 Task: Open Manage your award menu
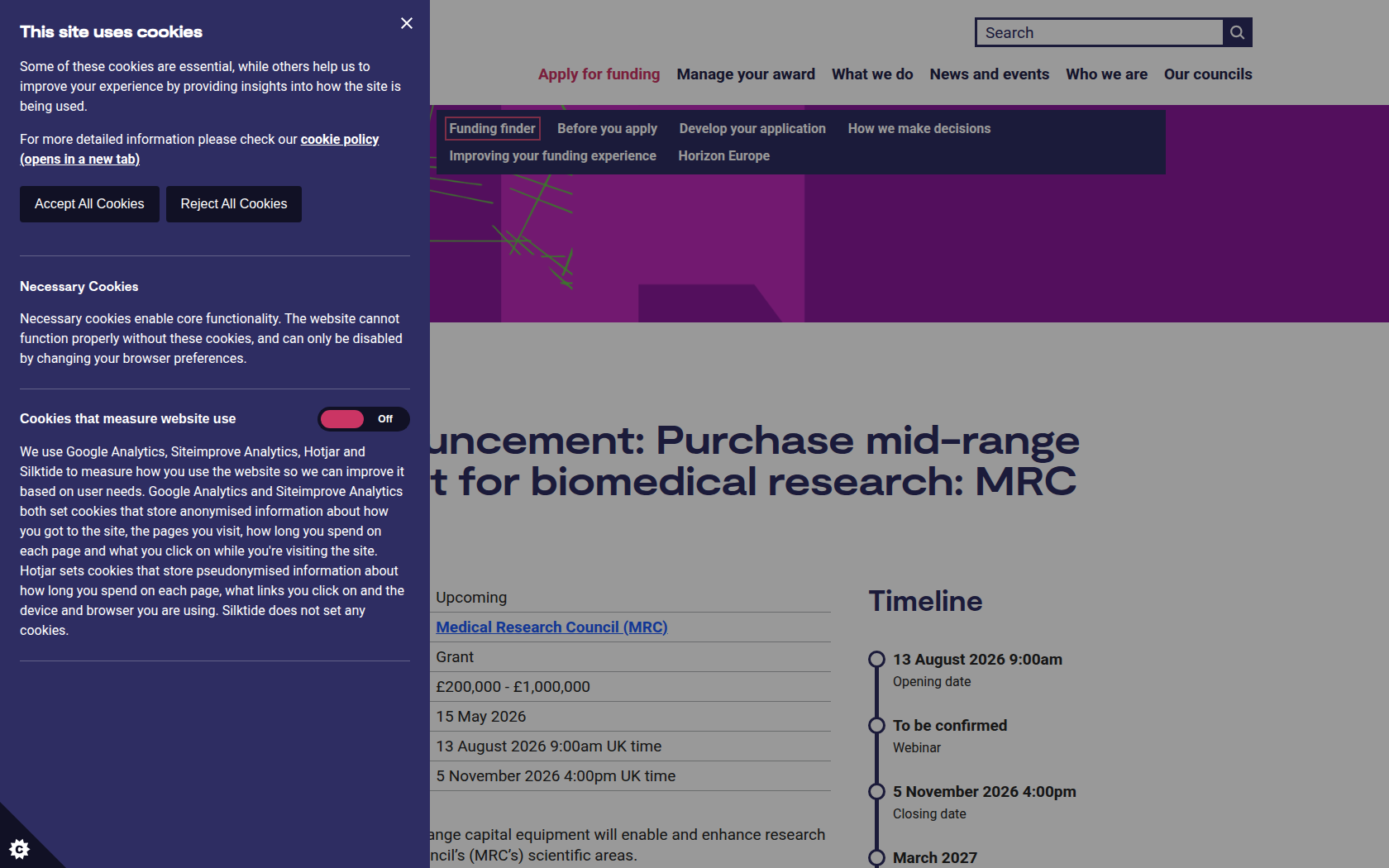coord(746,74)
